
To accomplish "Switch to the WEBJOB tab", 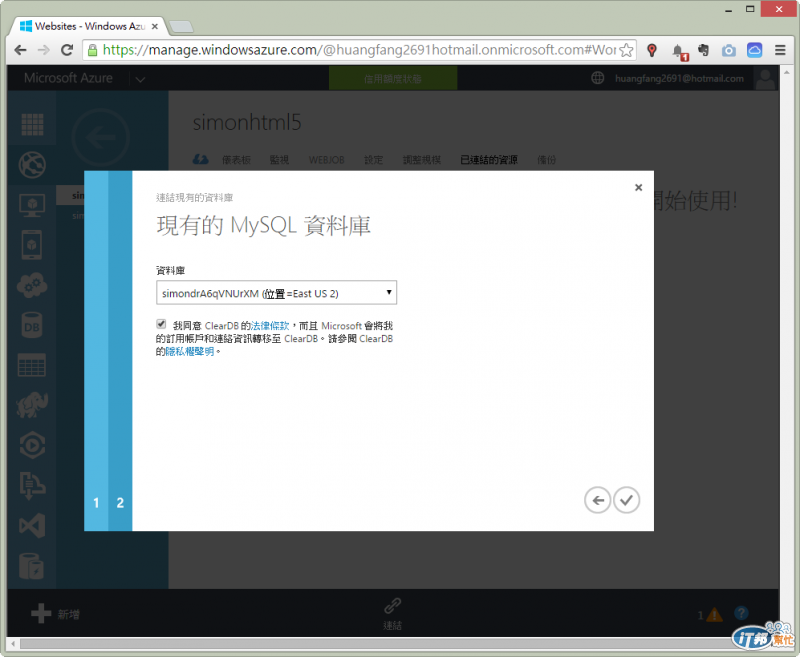I will (327, 160).
